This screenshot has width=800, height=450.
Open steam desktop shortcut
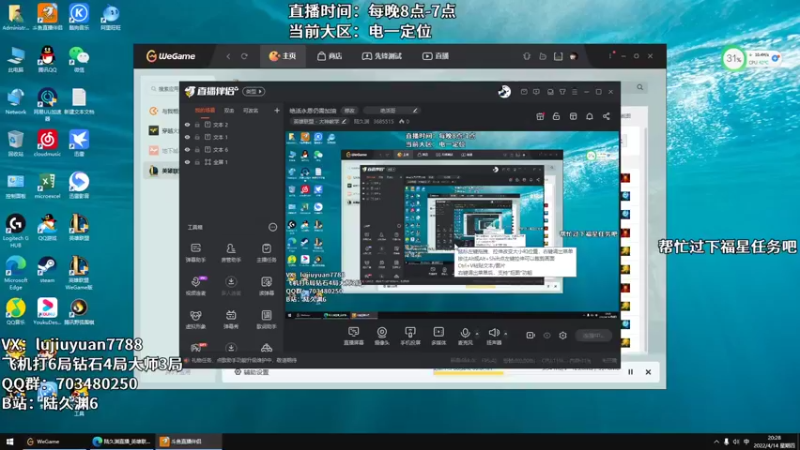pyautogui.click(x=47, y=270)
